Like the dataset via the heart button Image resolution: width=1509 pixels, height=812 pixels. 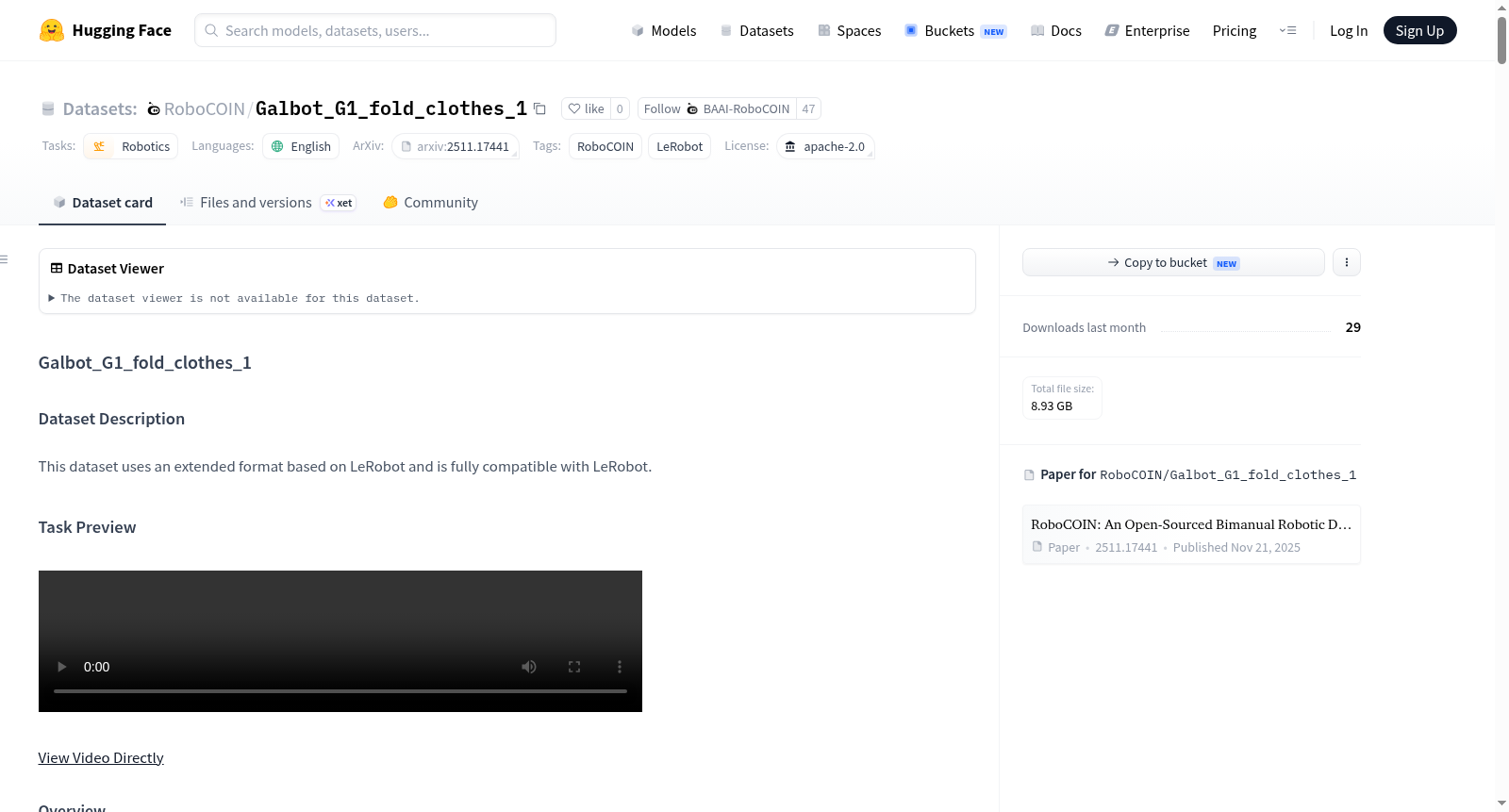[x=586, y=108]
